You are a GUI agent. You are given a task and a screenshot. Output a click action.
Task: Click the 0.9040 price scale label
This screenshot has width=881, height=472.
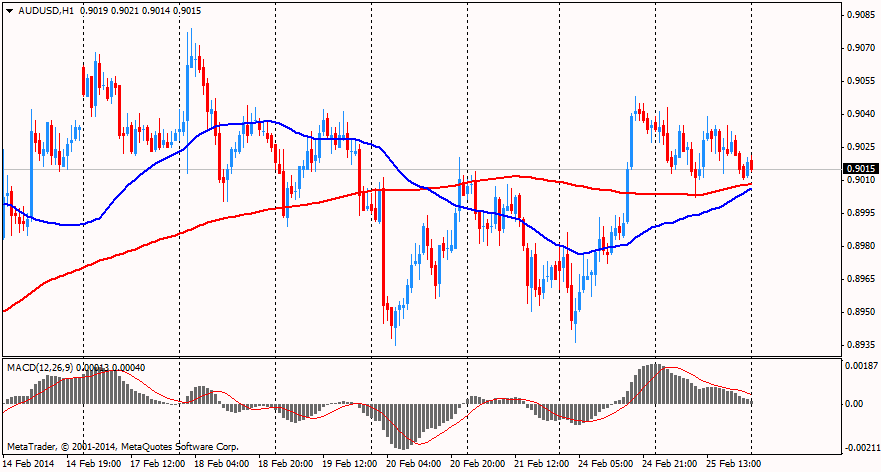click(860, 114)
